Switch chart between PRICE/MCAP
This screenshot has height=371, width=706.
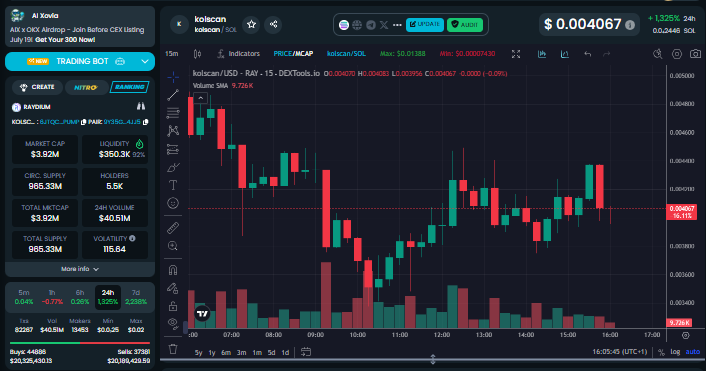tap(293, 54)
